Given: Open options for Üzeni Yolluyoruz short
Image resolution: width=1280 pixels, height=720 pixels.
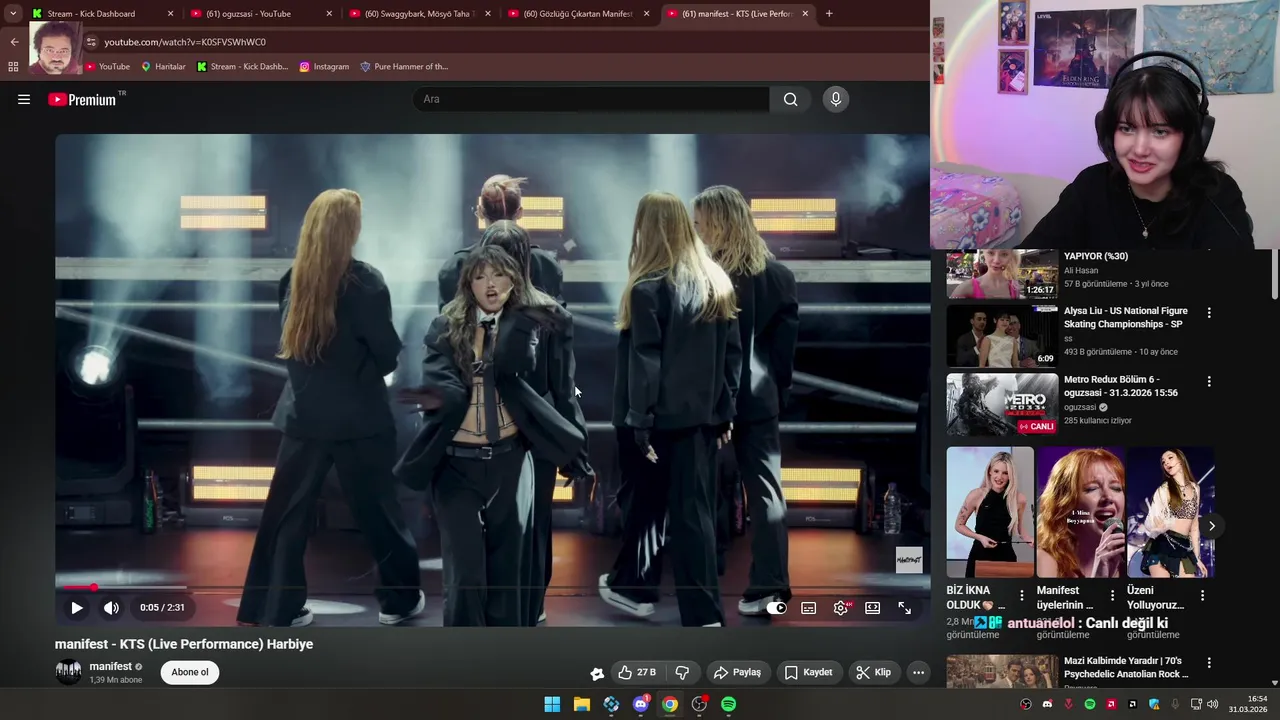Looking at the screenshot, I should (x=1202, y=595).
